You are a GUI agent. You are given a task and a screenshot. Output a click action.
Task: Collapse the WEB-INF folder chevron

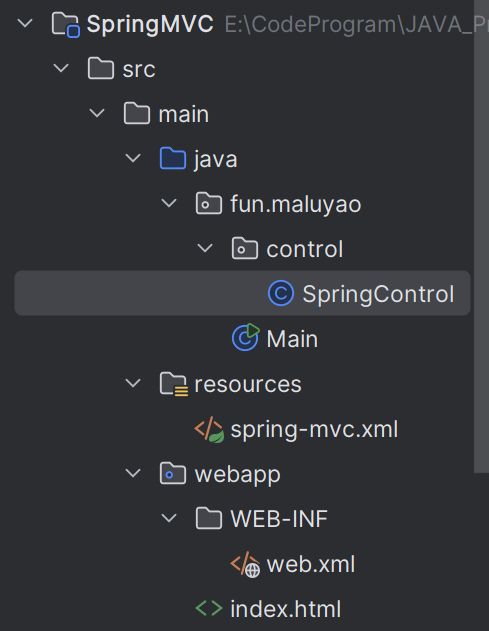coord(169,518)
